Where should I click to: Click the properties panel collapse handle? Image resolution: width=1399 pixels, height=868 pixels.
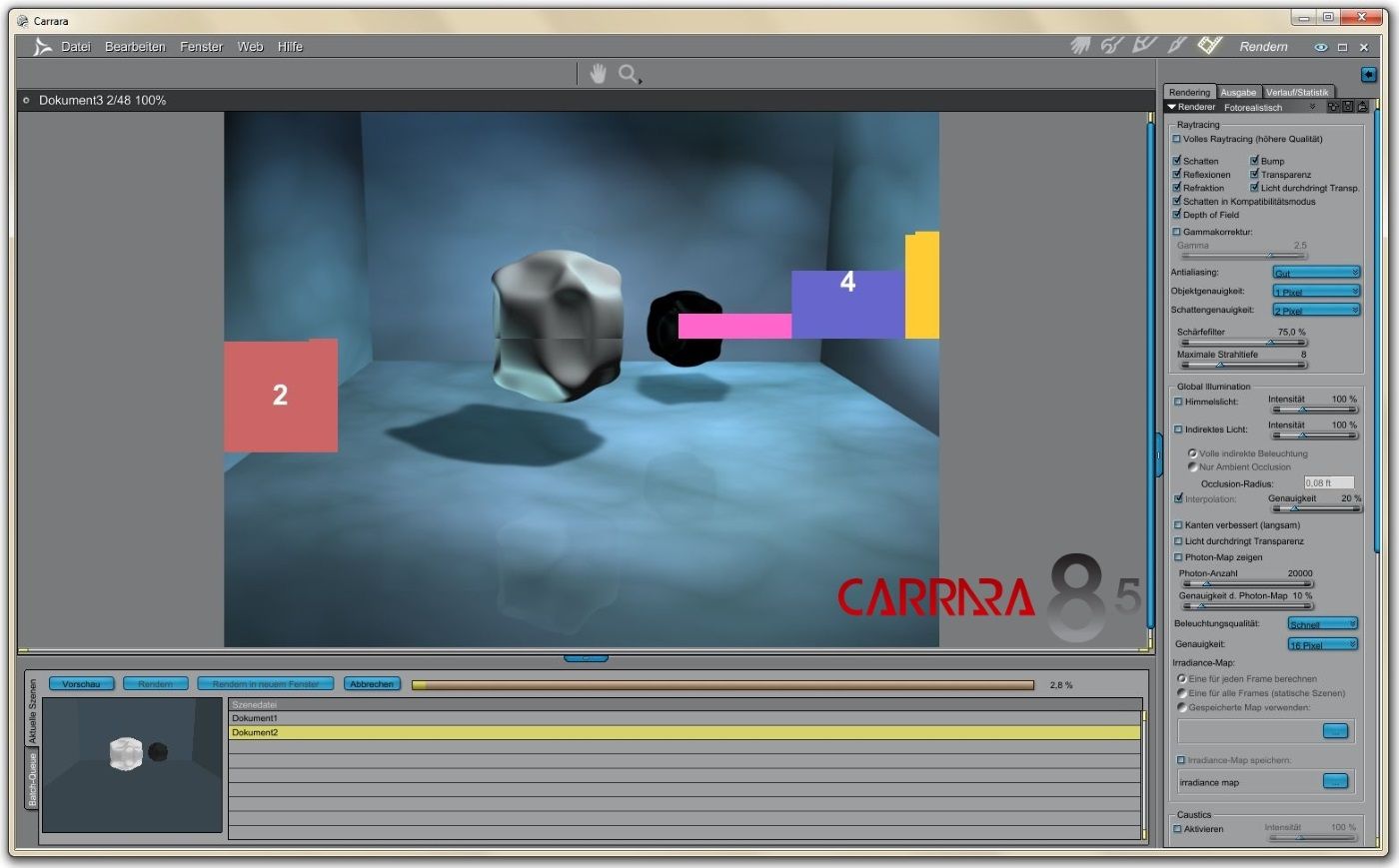coord(1158,455)
